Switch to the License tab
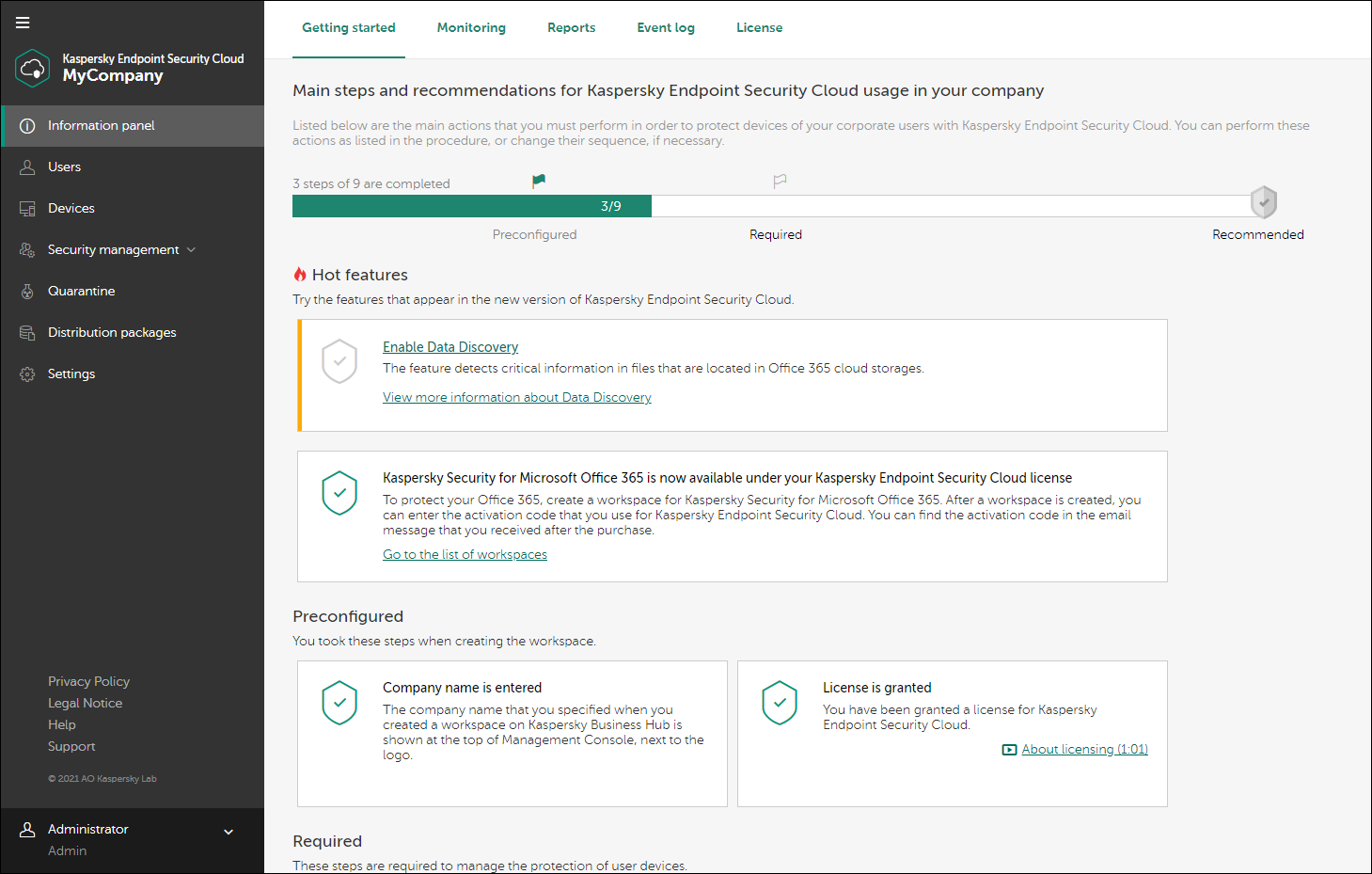The width and height of the screenshot is (1372, 874). coord(759,27)
